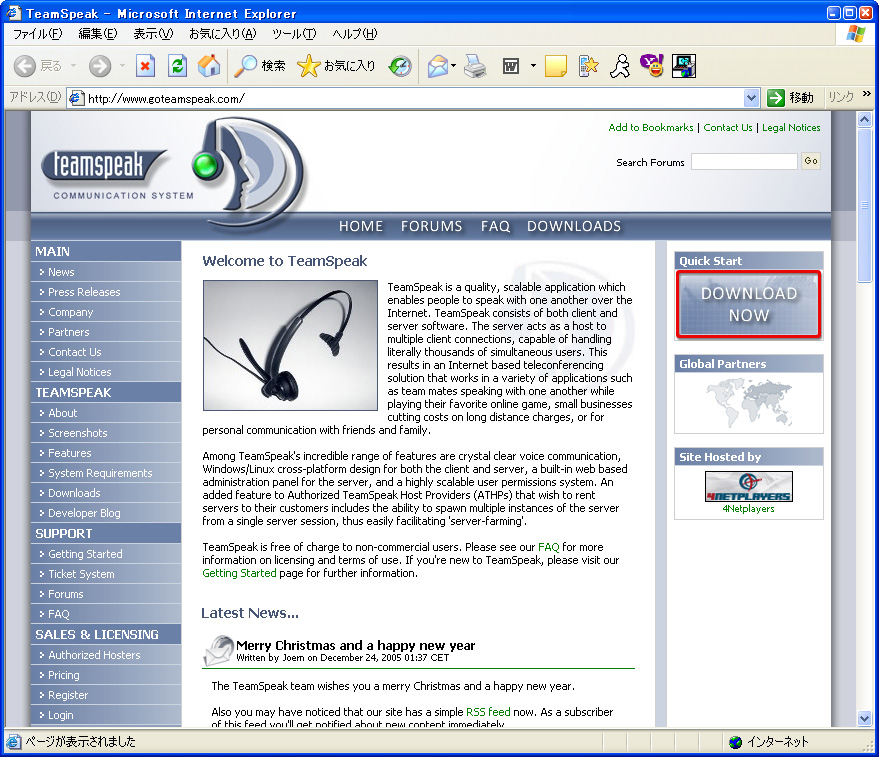879x757 pixels.
Task: Click the Internet zone globe in the status bar
Action: point(735,742)
